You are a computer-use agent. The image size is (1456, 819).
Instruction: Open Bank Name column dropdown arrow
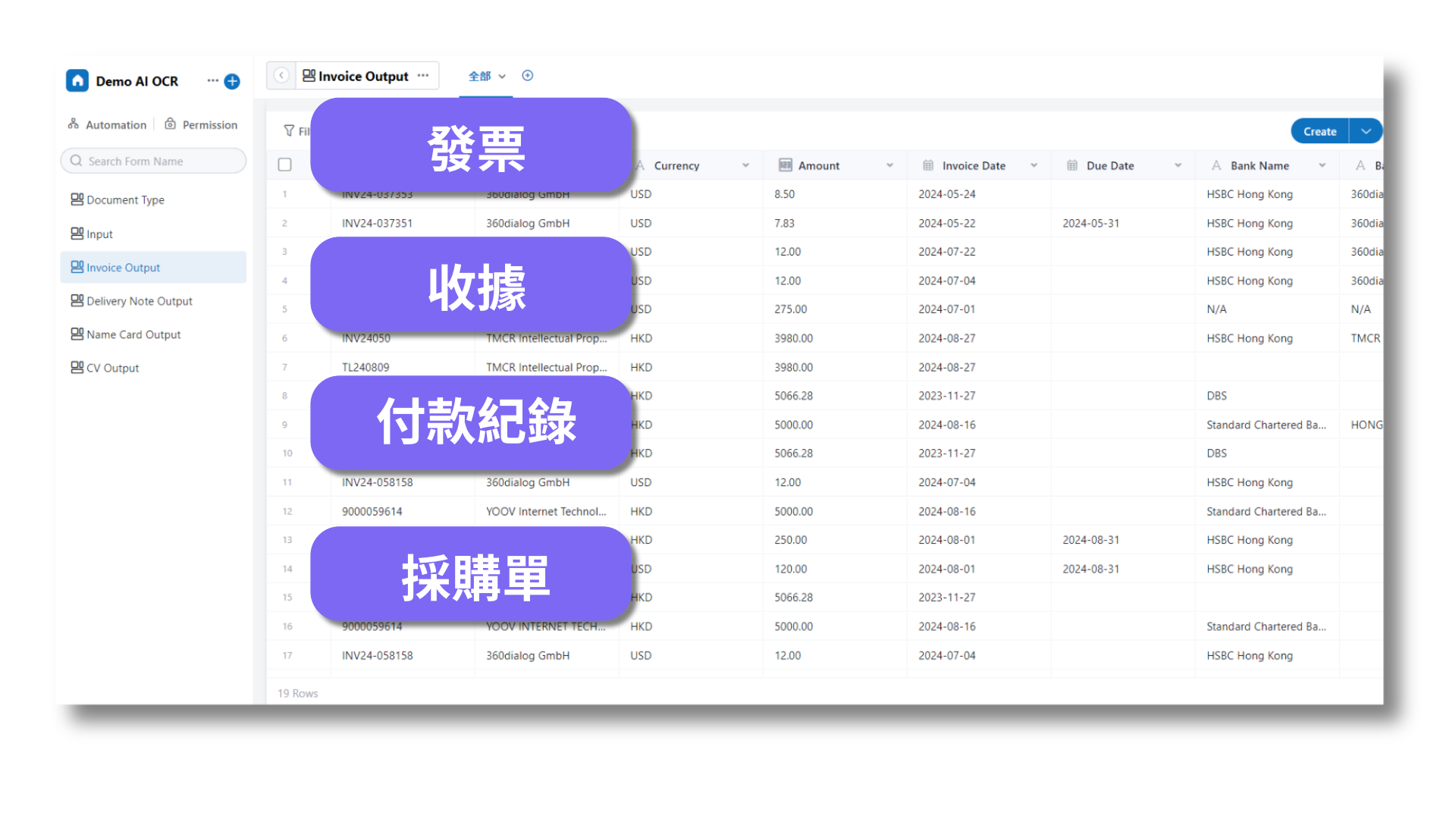coord(1322,165)
